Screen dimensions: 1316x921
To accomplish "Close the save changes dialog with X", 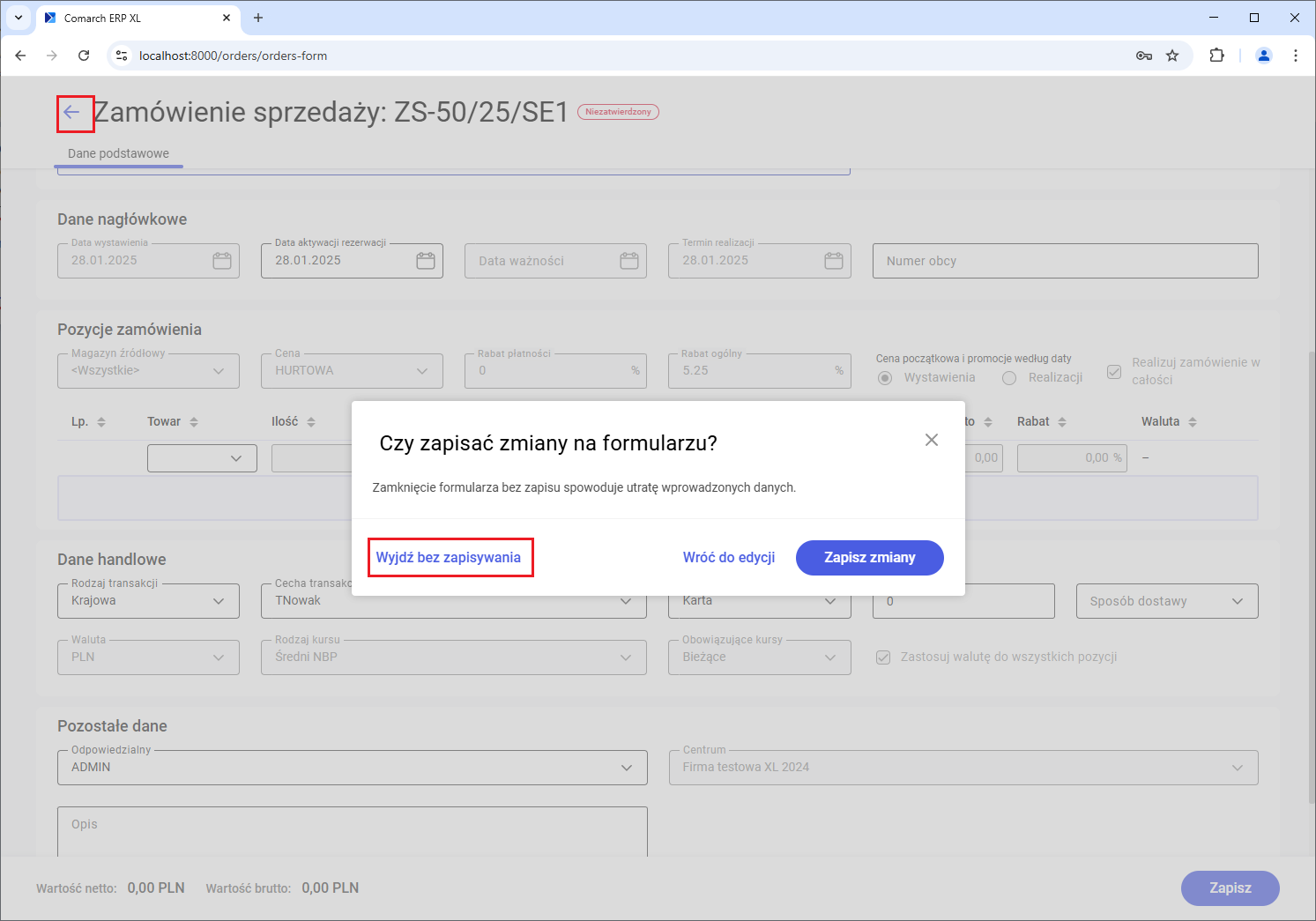I will point(931,440).
